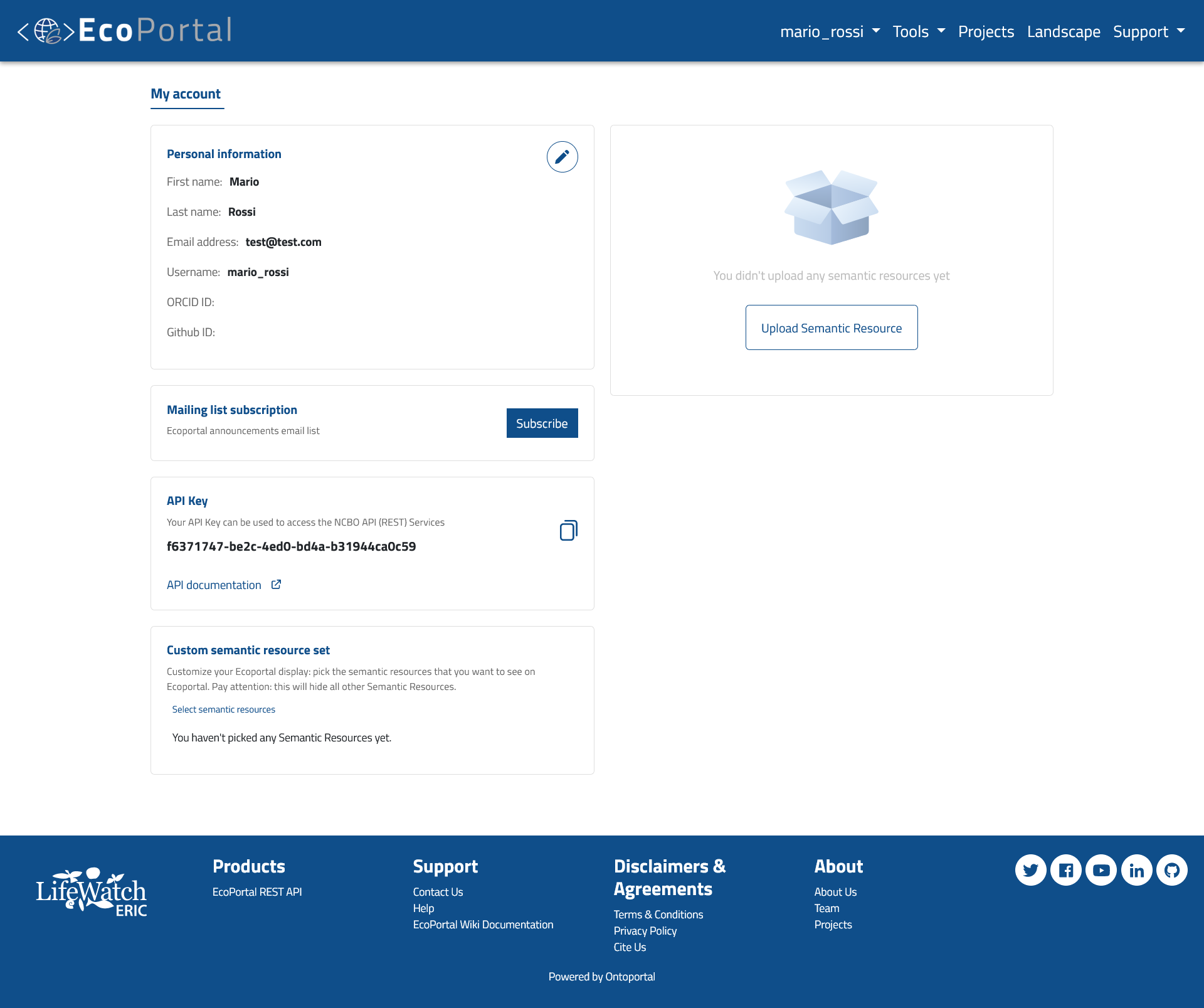1204x1008 pixels.
Task: Click the pencil edit personal information icon
Action: [562, 157]
